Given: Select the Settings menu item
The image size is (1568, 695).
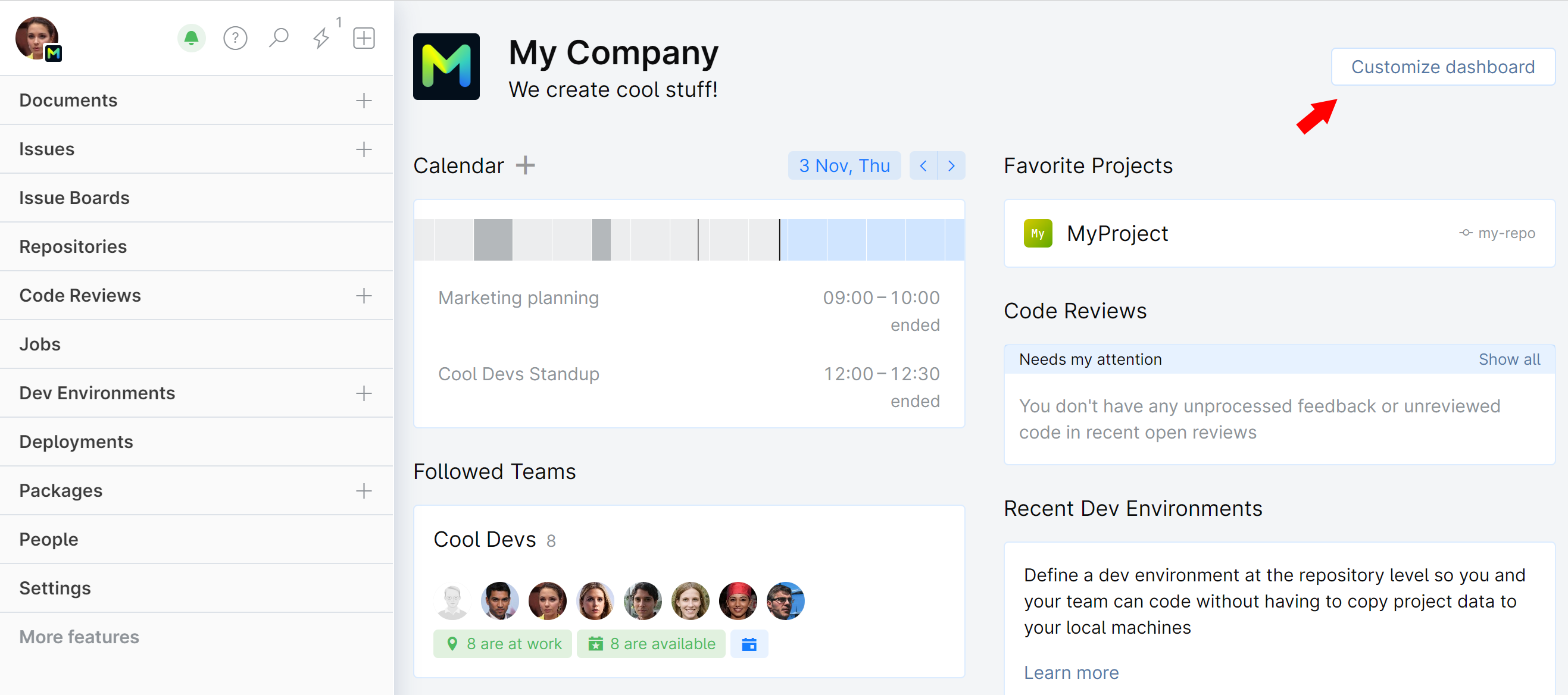Looking at the screenshot, I should (56, 588).
